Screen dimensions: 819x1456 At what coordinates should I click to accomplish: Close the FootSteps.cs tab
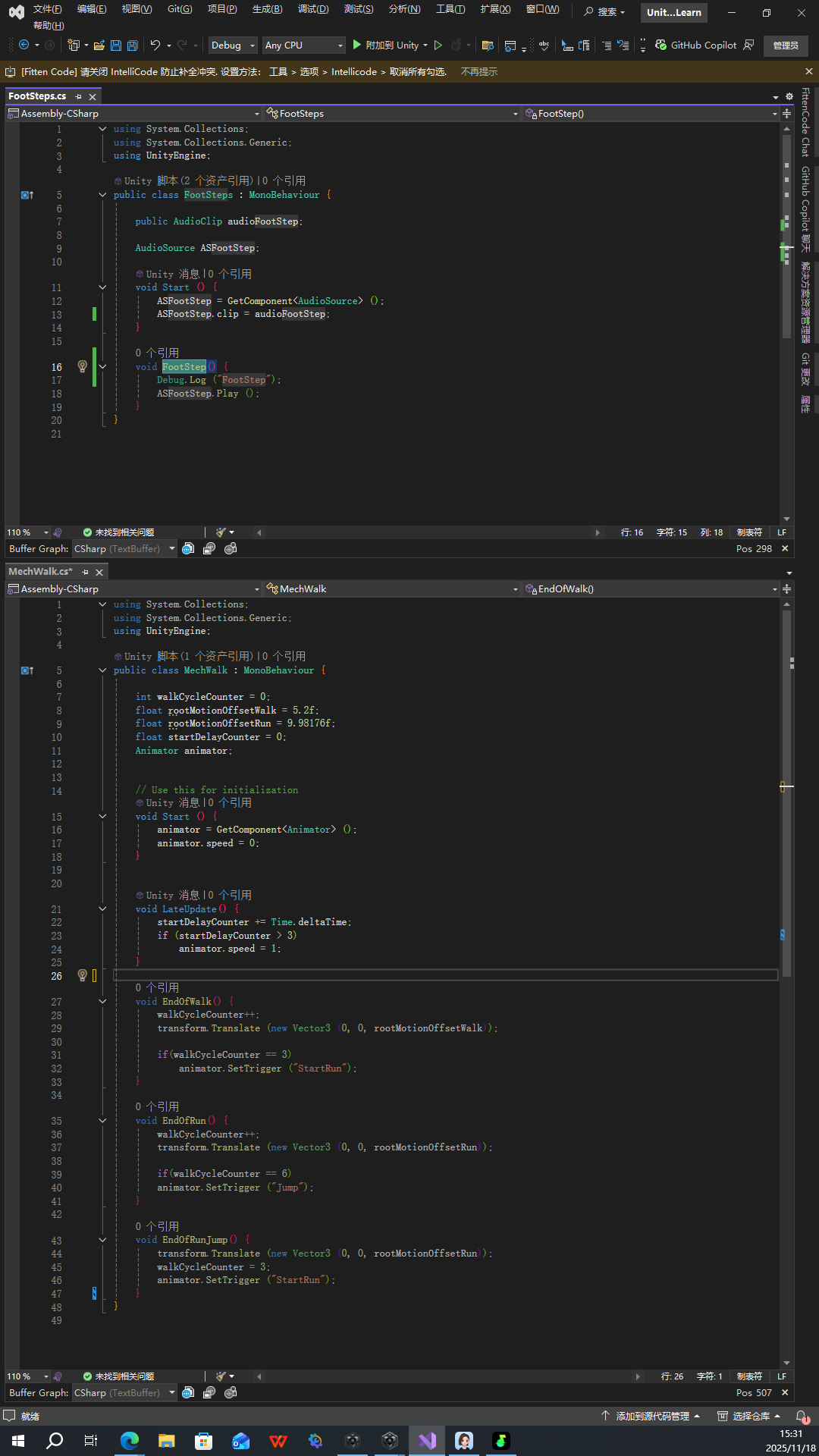[93, 96]
